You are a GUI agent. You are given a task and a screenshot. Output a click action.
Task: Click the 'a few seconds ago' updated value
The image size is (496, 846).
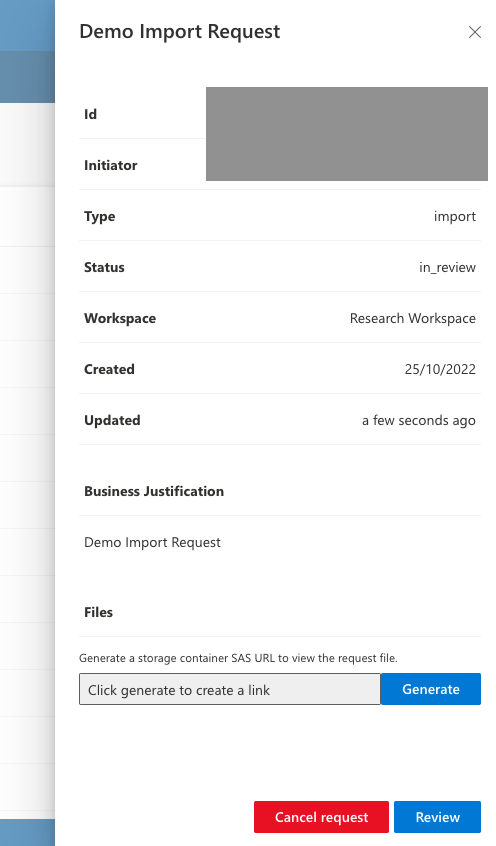pyautogui.click(x=419, y=421)
